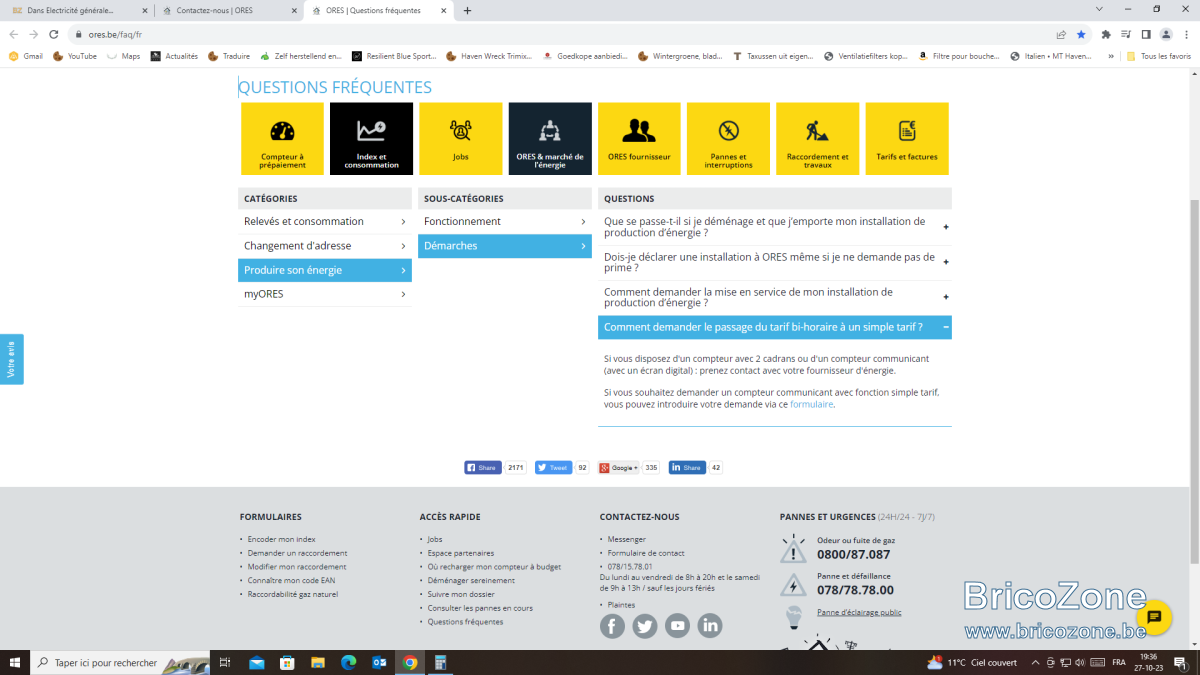Viewport: 1200px width, 675px height.
Task: Click the Facebook round icon in footer
Action: (x=612, y=626)
